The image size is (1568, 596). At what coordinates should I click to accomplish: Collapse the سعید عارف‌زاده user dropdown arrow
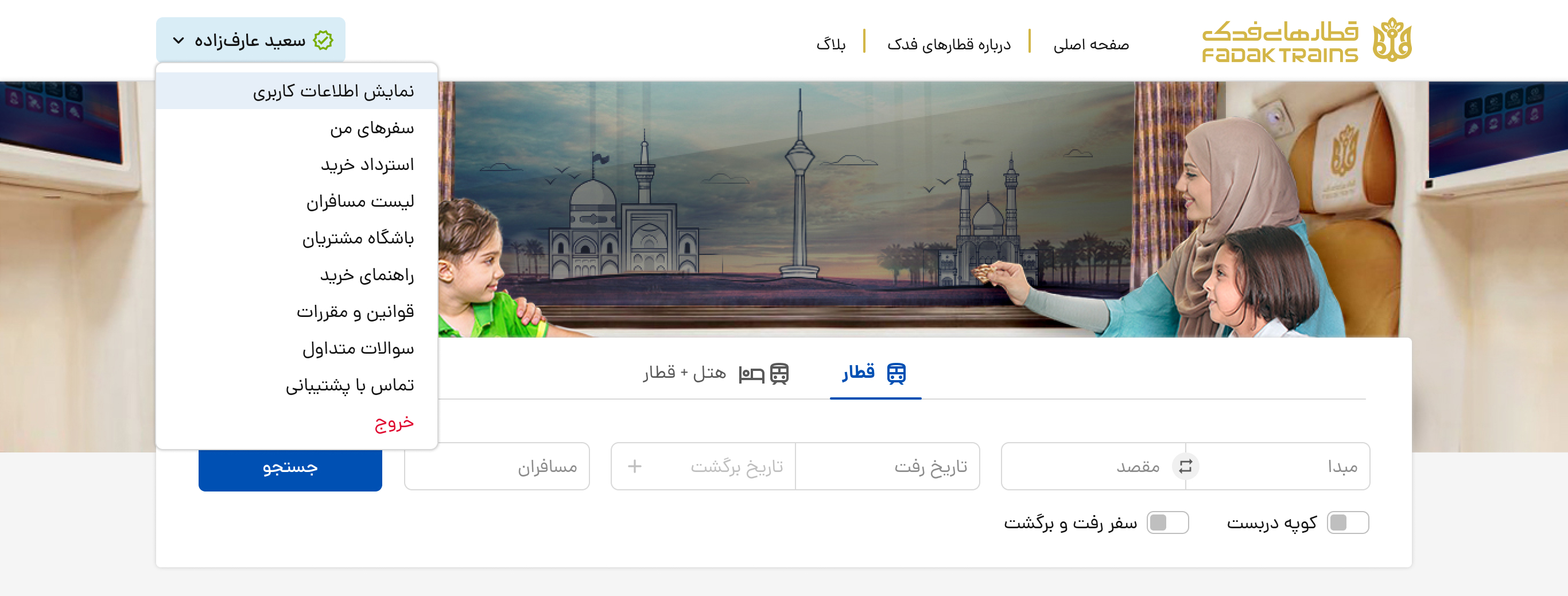(x=178, y=41)
